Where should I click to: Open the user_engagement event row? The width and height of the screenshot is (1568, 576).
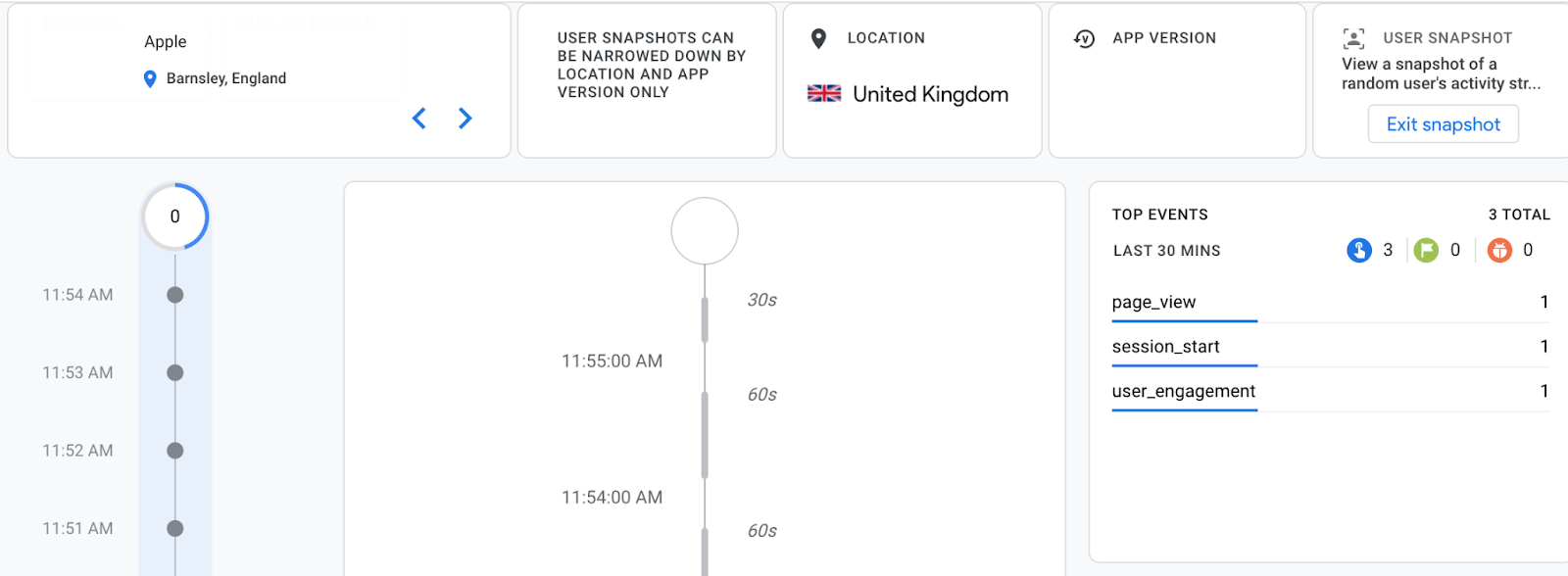pyautogui.click(x=1330, y=392)
